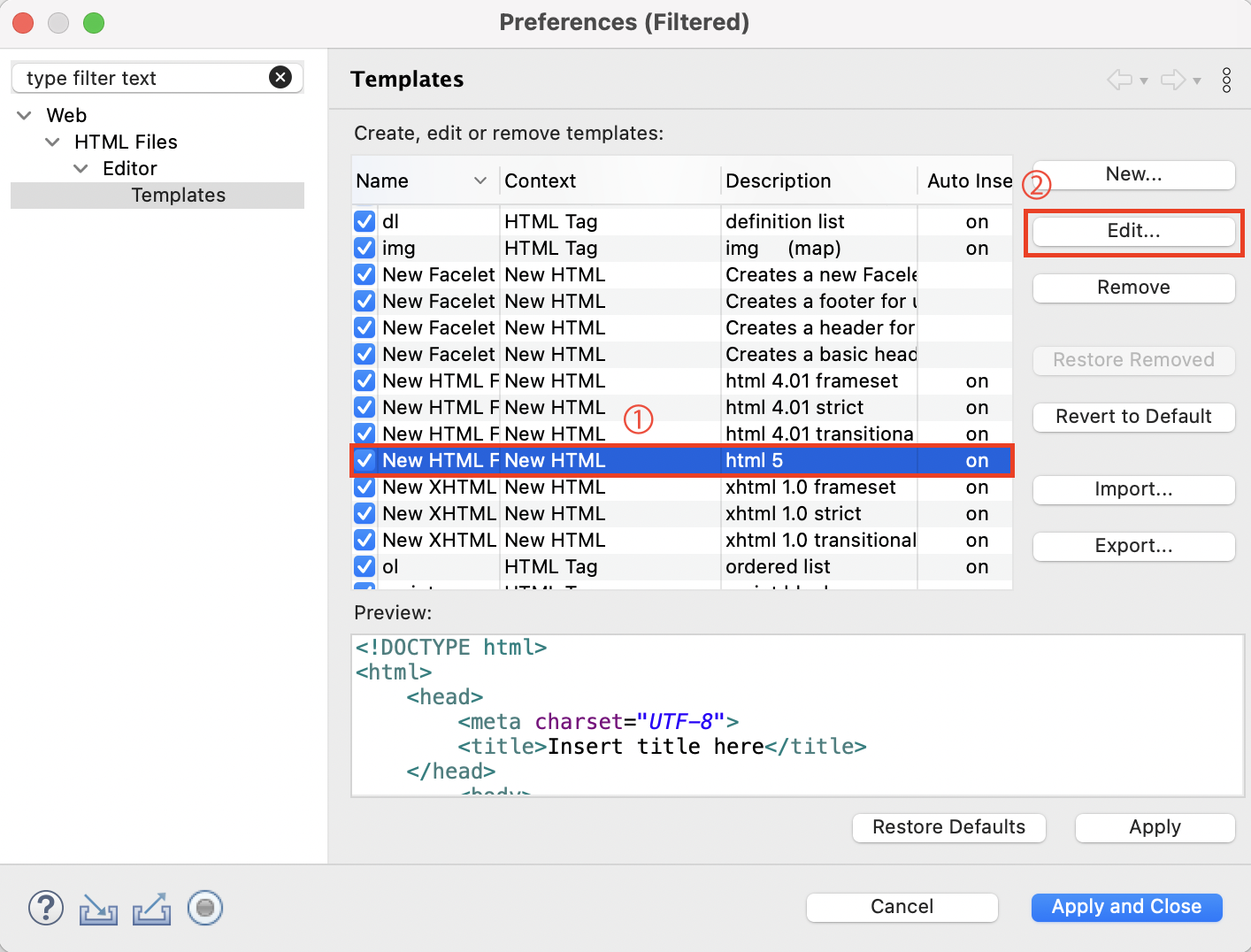The height and width of the screenshot is (952, 1251).
Task: Click the import preferences icon
Action: coord(98,909)
